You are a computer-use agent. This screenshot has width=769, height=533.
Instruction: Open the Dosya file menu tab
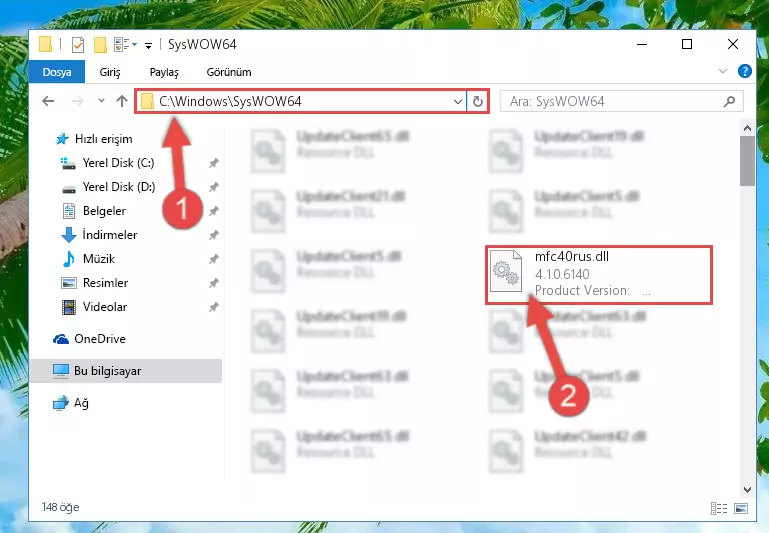[x=57, y=72]
